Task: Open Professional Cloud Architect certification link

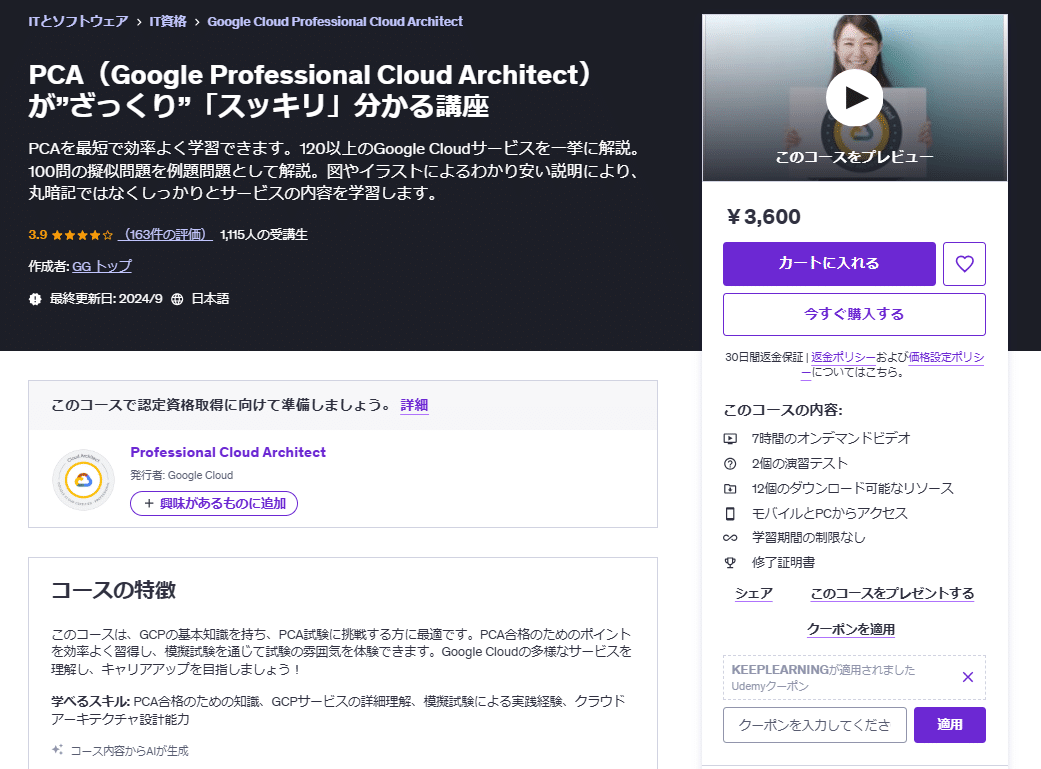Action: click(228, 452)
